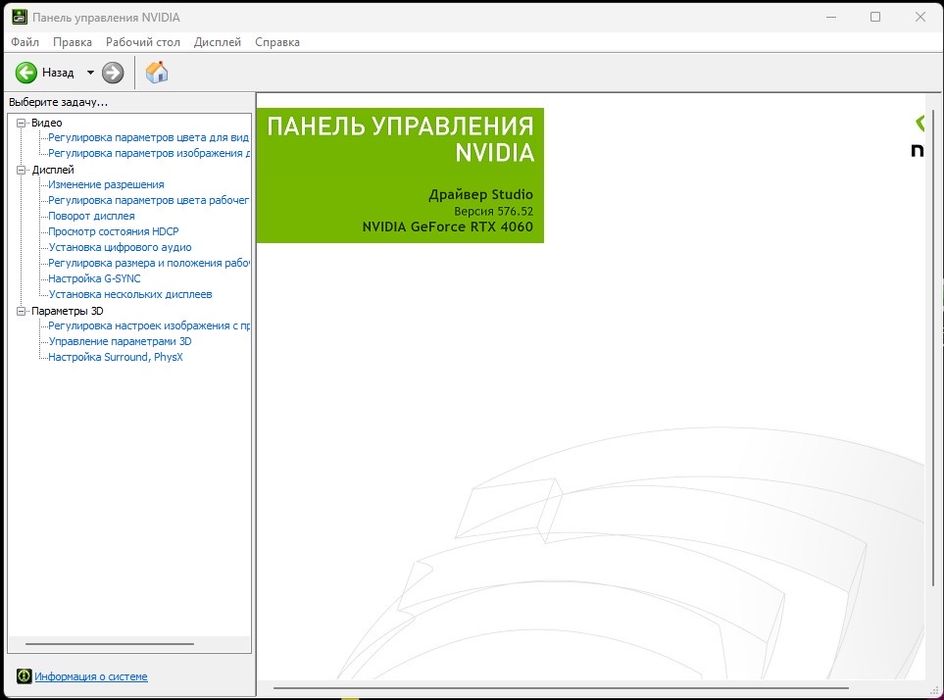
Task: Go to the Home page icon
Action: [157, 72]
